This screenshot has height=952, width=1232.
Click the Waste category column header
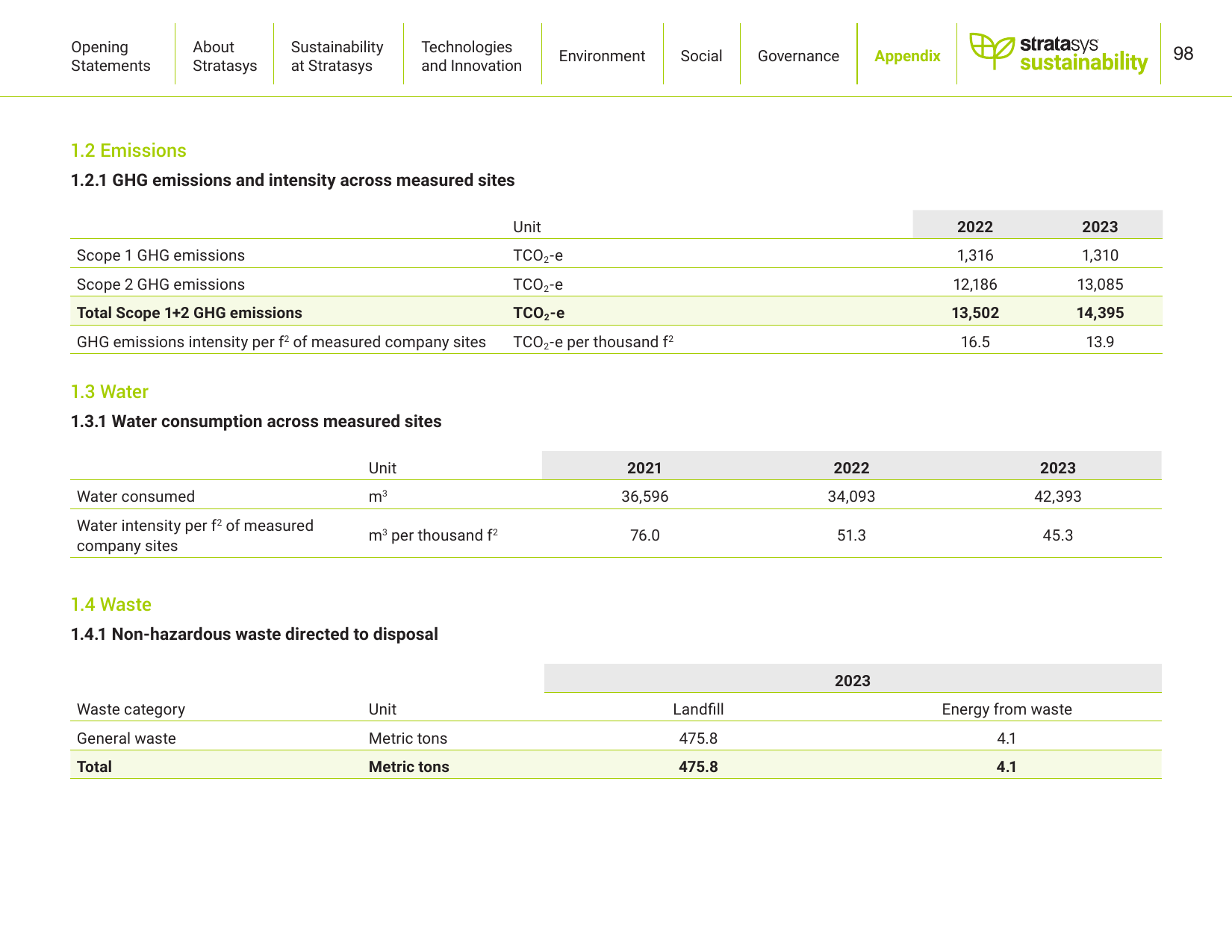pyautogui.click(x=131, y=709)
